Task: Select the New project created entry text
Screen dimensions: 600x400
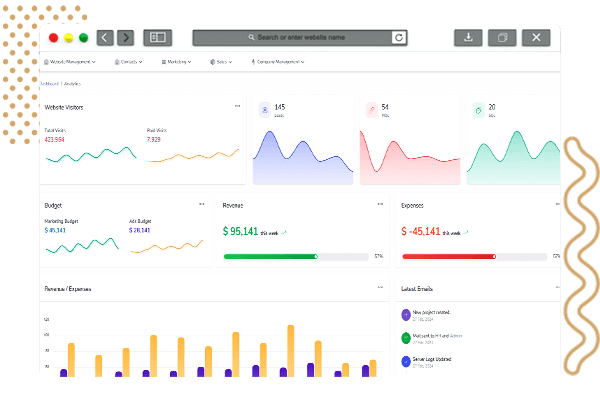Action: (x=431, y=312)
